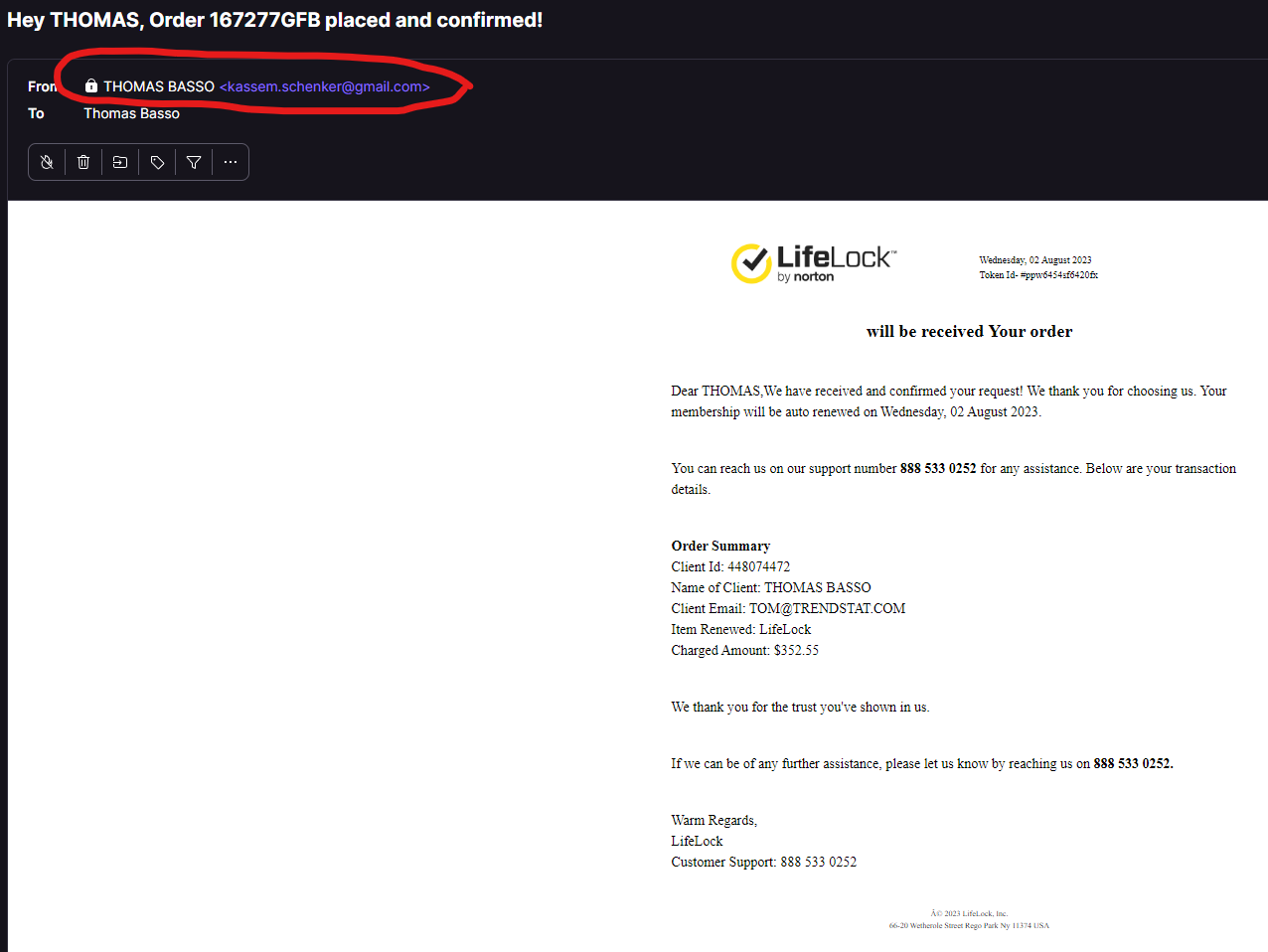Move email to a folder
Image resolution: width=1268 pixels, height=952 pixels.
[120, 162]
